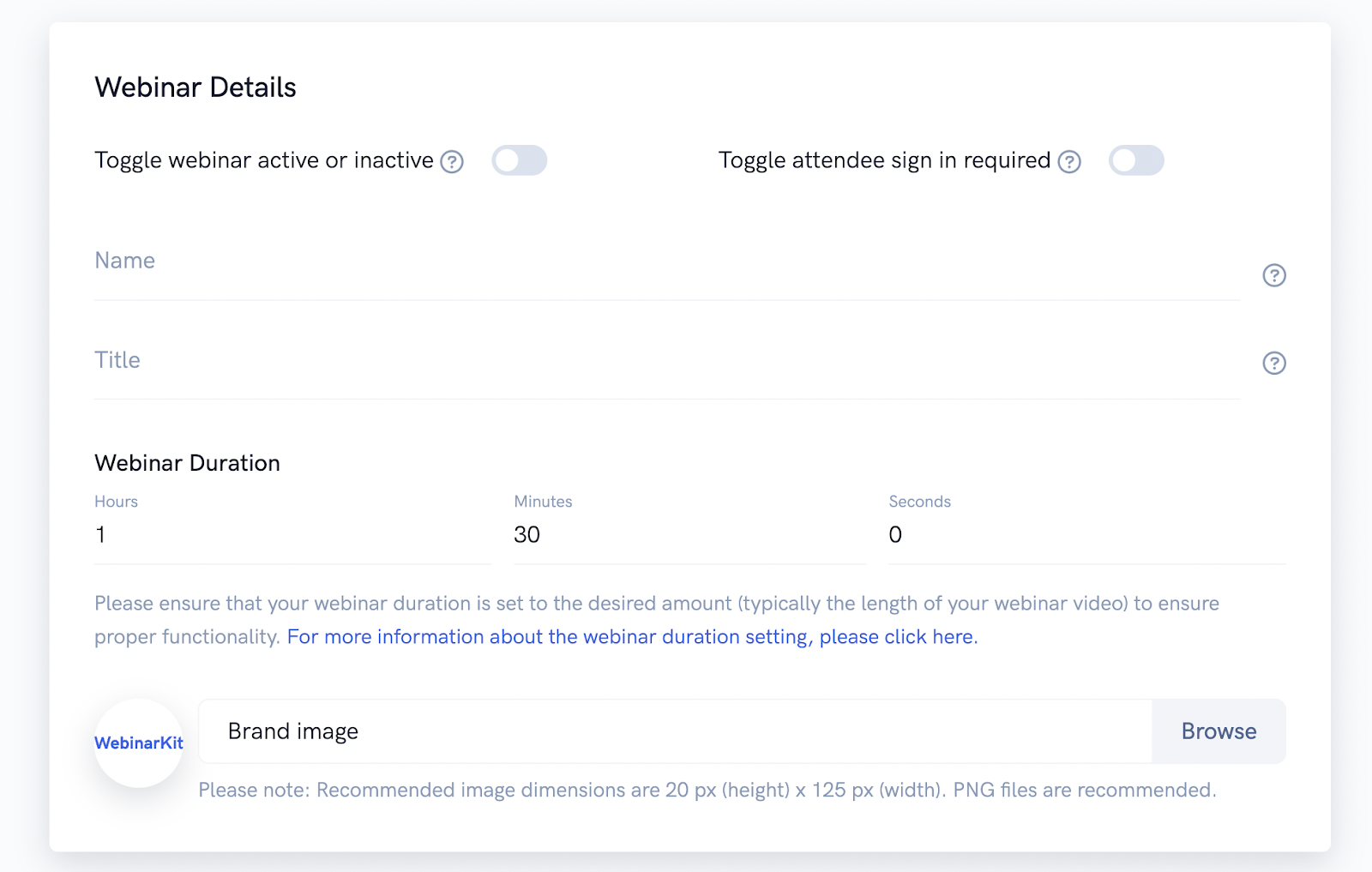Click the Webinar Details heading
The width and height of the screenshot is (1372, 872).
[196, 87]
